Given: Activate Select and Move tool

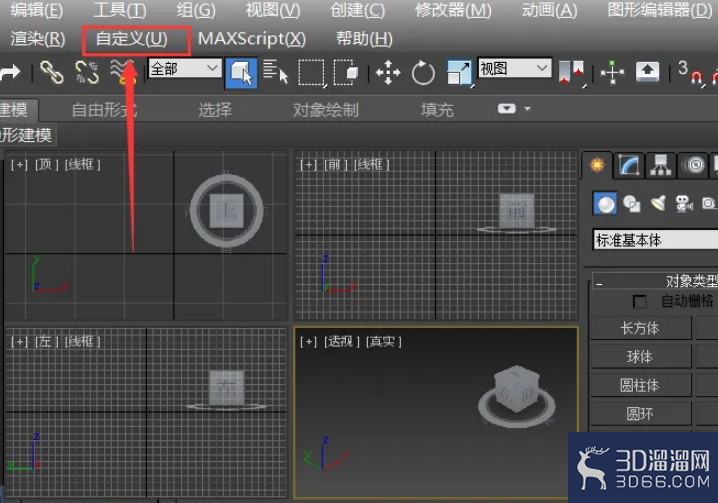Looking at the screenshot, I should point(388,72).
